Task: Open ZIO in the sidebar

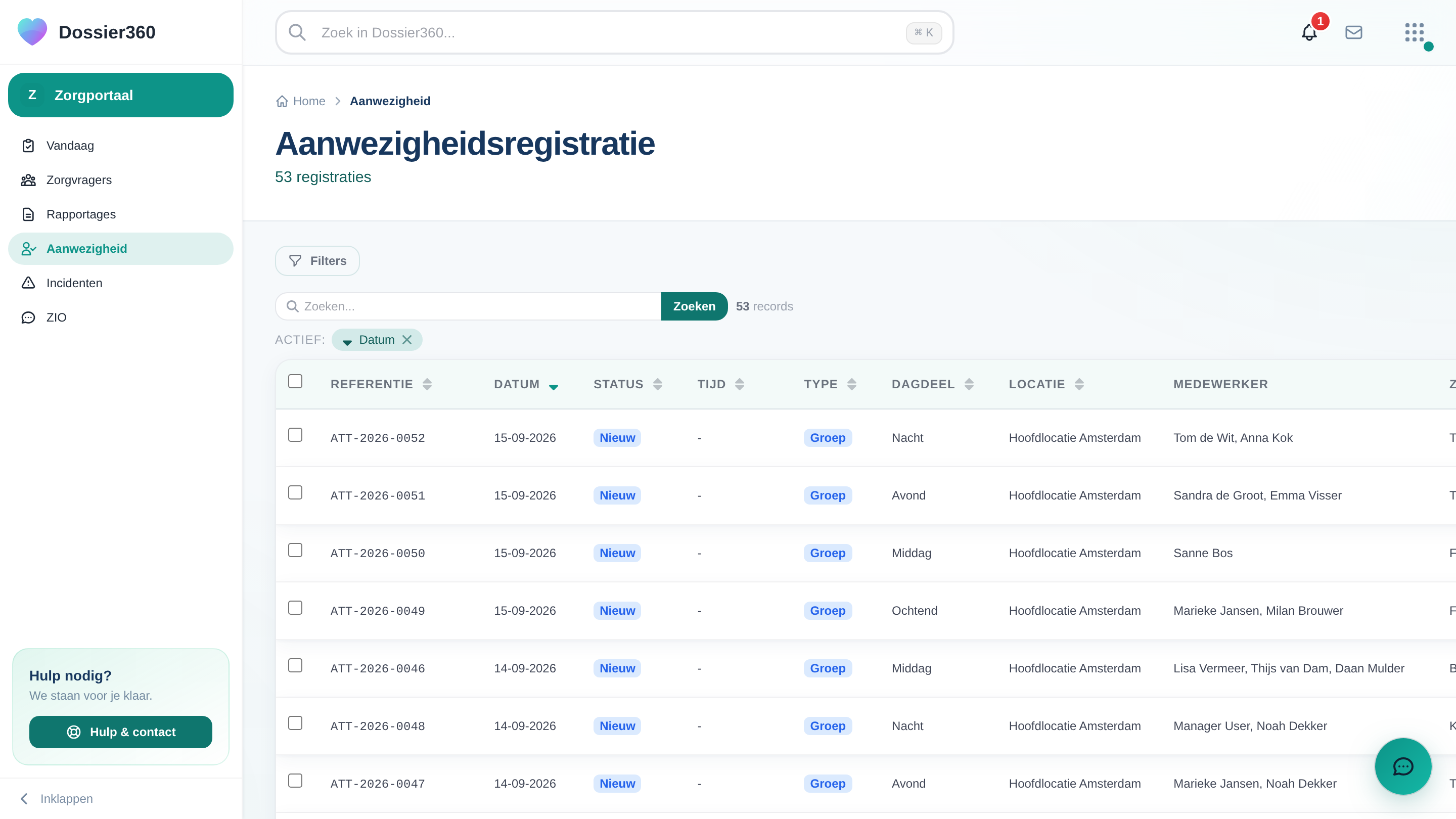Action: coord(120,317)
